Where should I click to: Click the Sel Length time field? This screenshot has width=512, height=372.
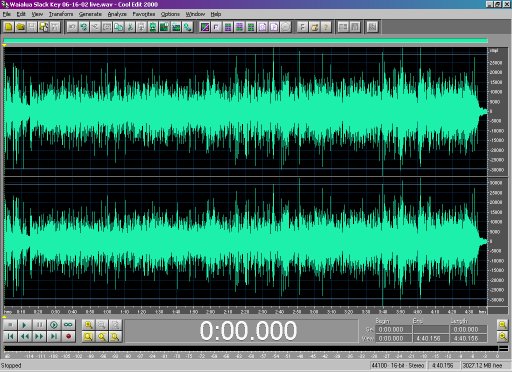(468, 329)
